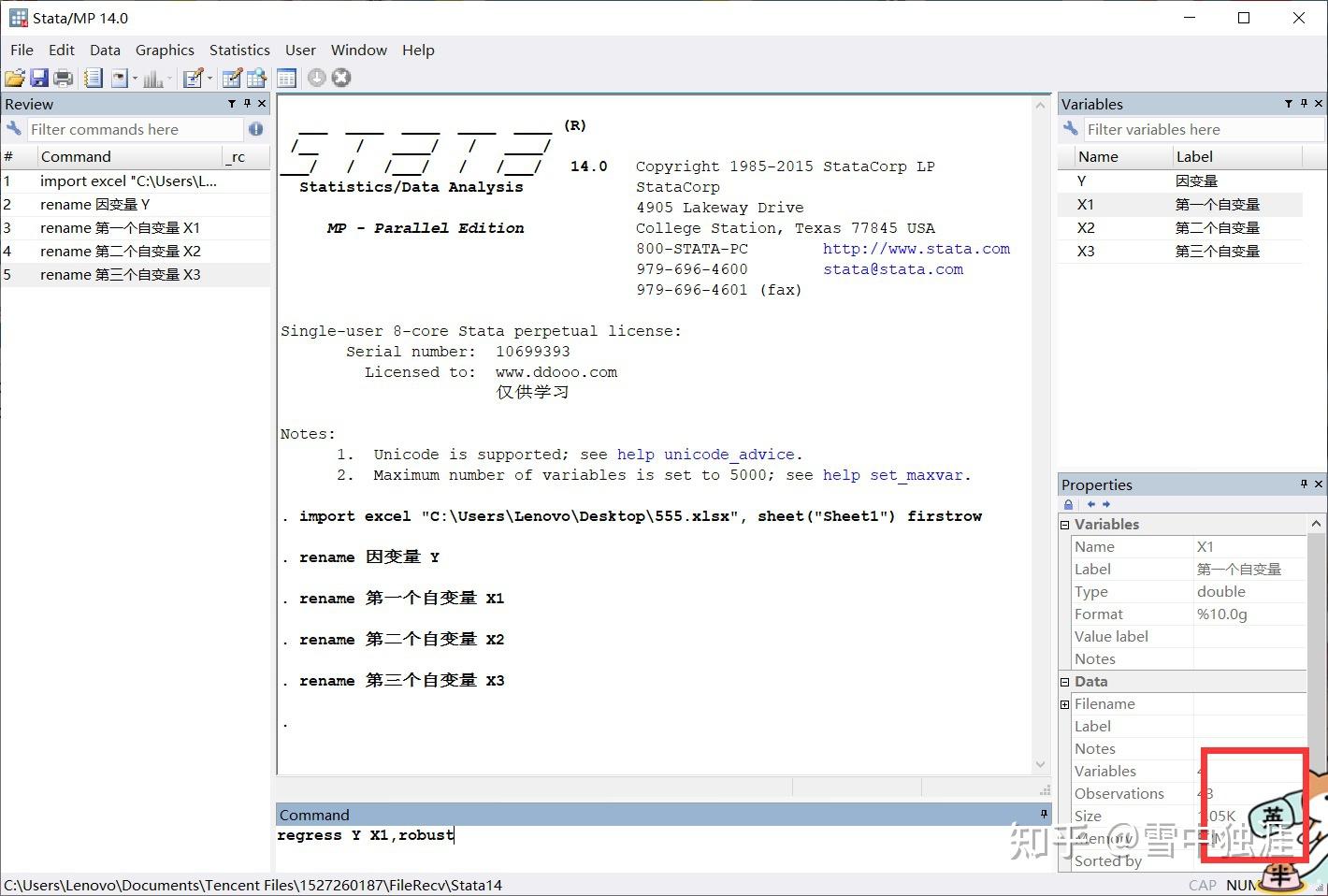Viewport: 1328px width, 896px height.
Task: Click the blue exclamation icon in Review panel
Action: (x=255, y=129)
